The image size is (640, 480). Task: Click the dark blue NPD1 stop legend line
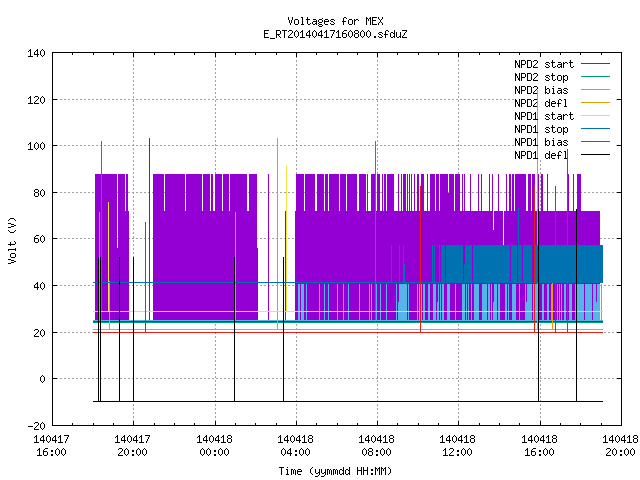(x=595, y=129)
